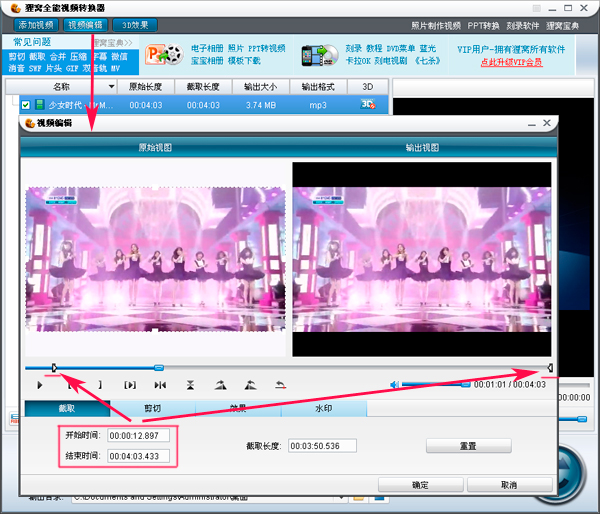Open the 狸窝宝典 top-right link
Viewport: 600px width, 514px height.
pyautogui.click(x=562, y=26)
